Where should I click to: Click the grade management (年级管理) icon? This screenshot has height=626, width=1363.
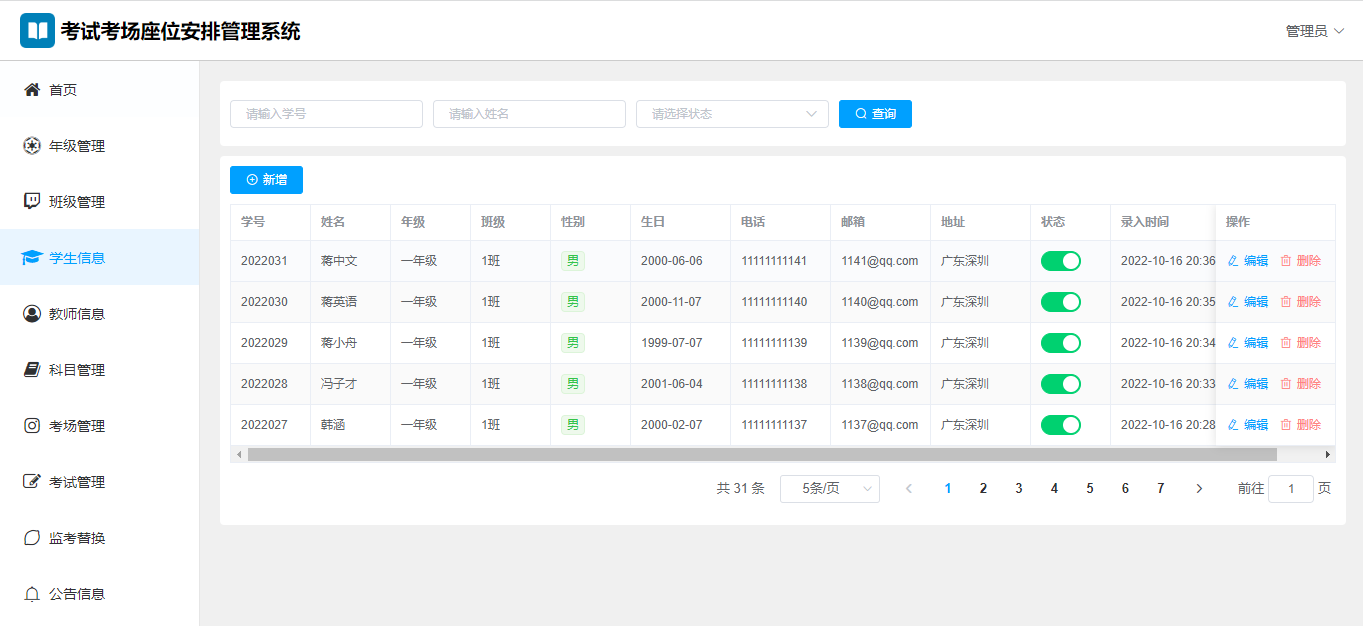pos(32,146)
